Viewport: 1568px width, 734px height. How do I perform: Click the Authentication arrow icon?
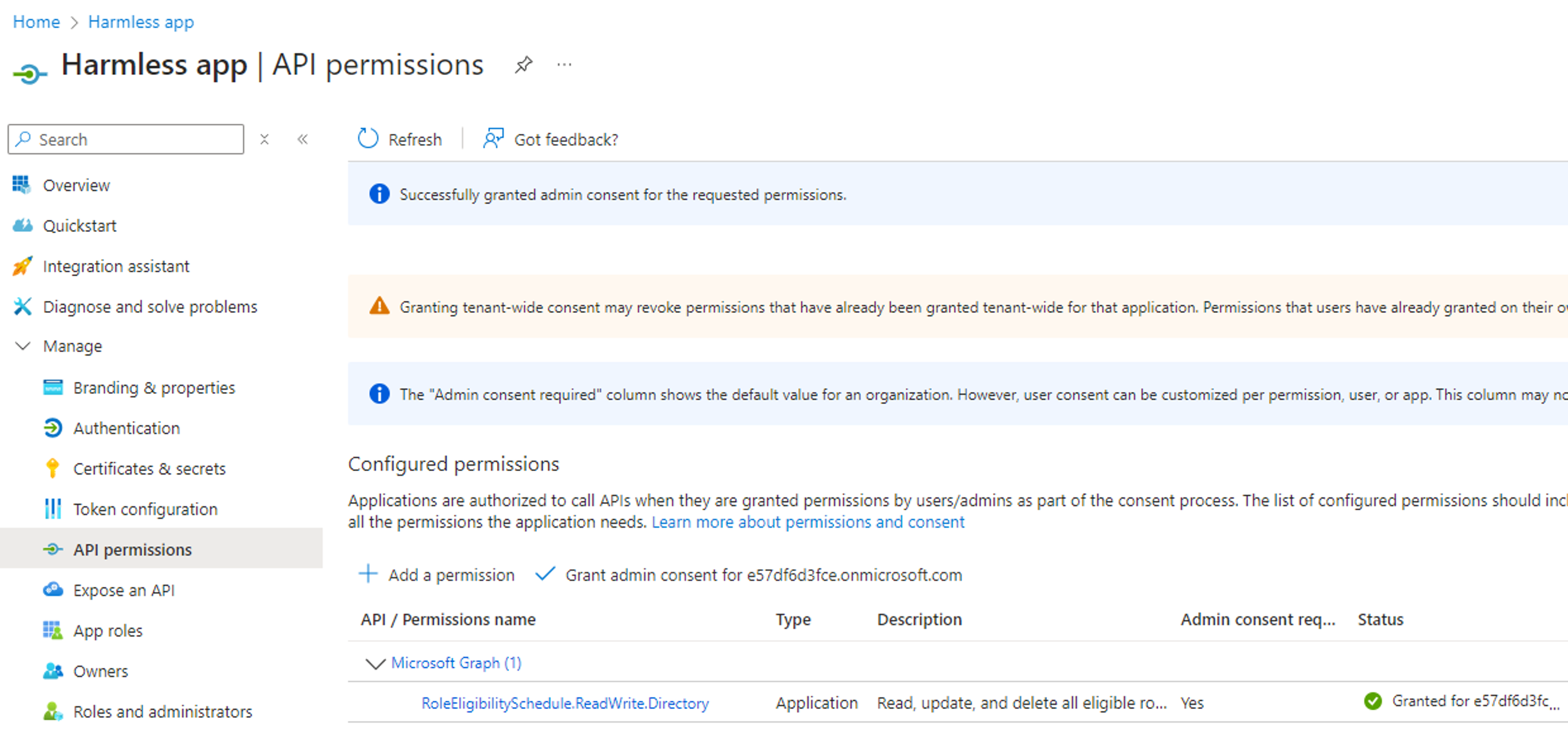[x=53, y=428]
